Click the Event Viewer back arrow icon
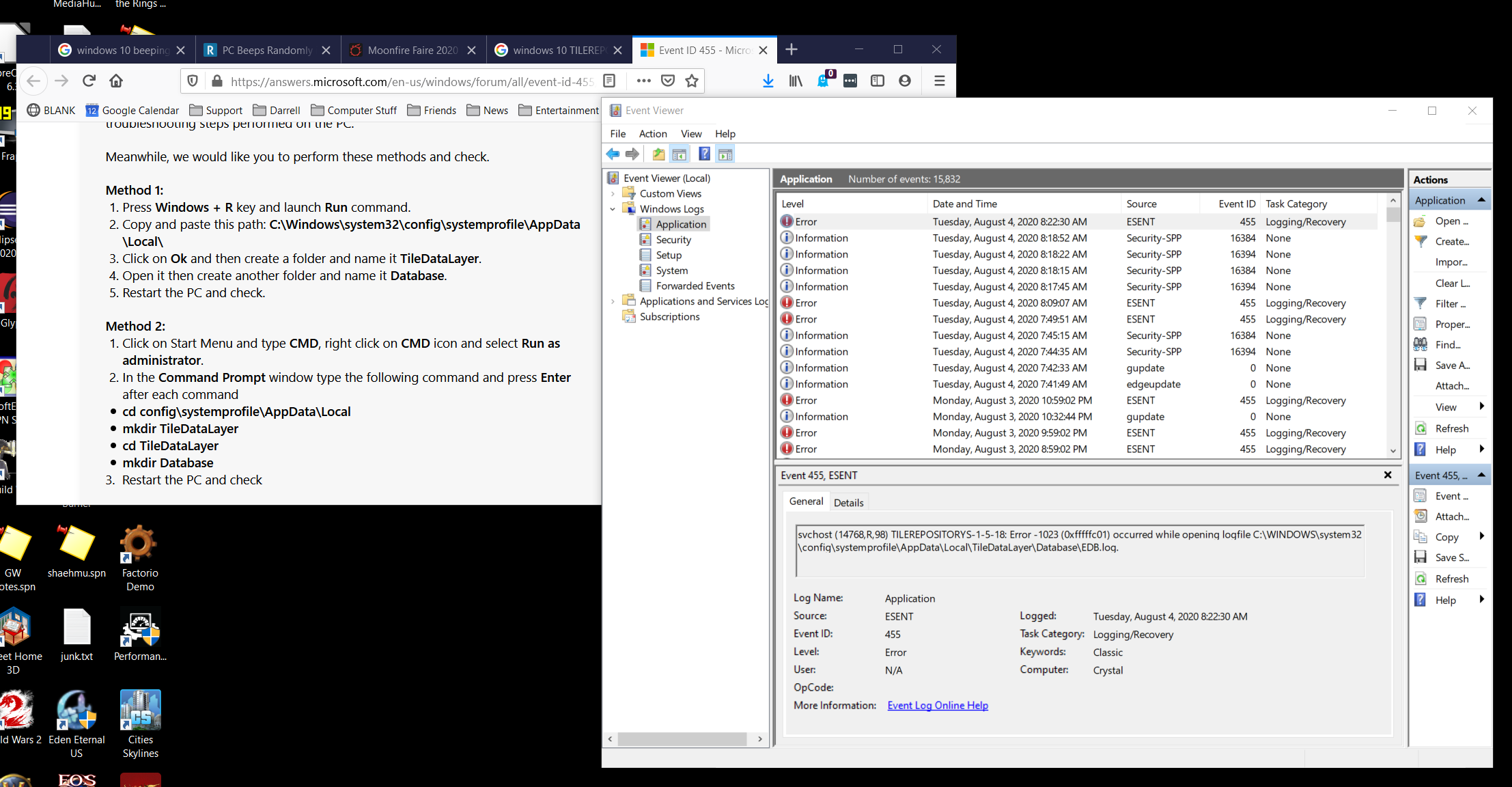This screenshot has height=787, width=1512. [613, 154]
